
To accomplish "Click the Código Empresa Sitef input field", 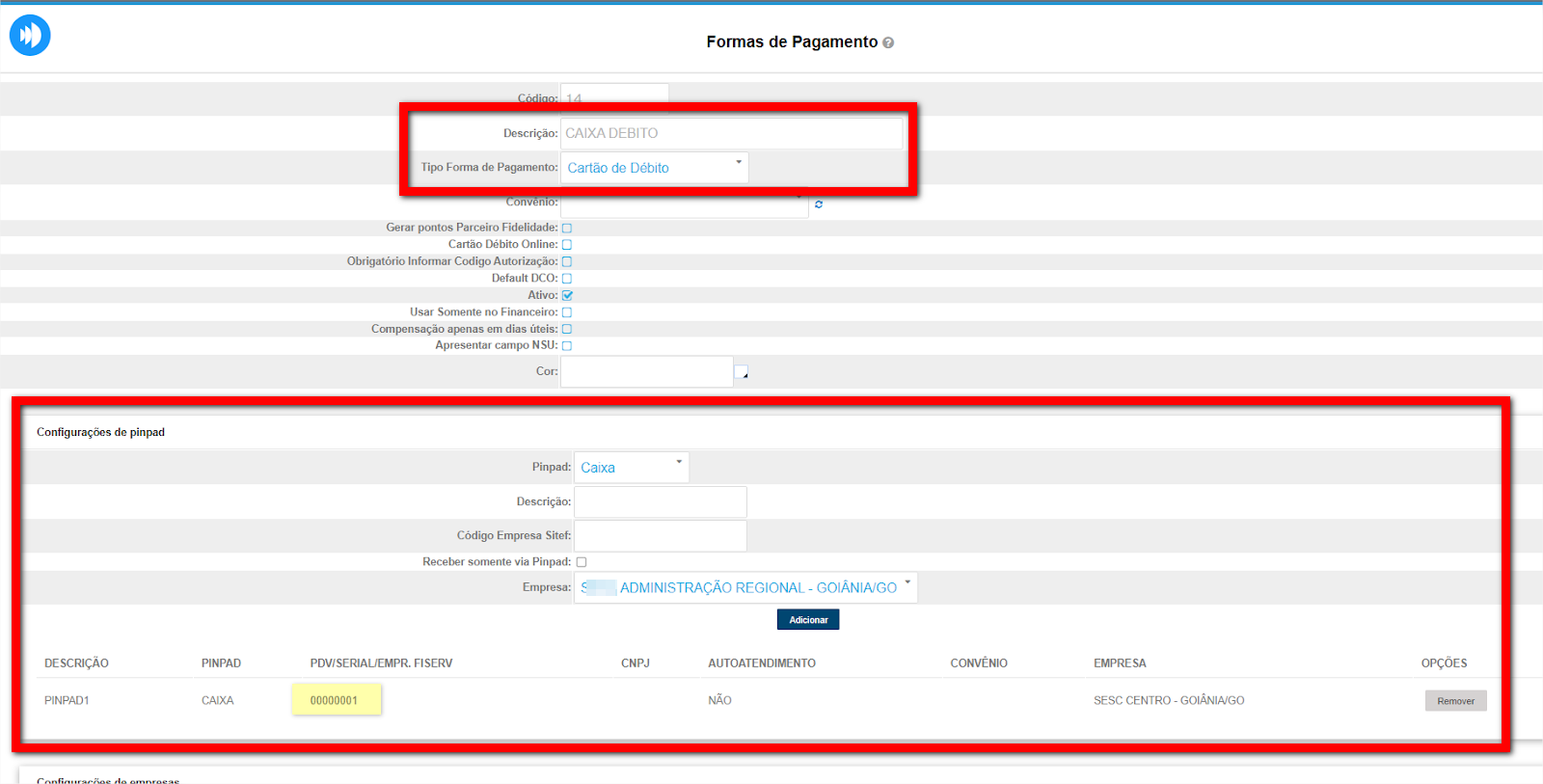I will [x=660, y=536].
